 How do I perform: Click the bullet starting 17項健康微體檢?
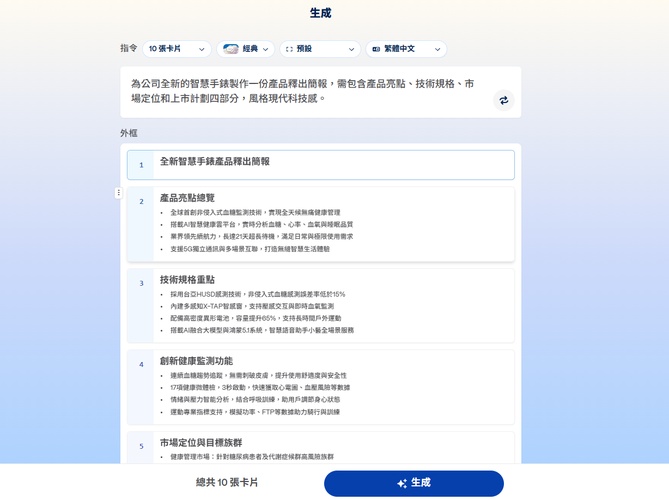click(x=260, y=387)
